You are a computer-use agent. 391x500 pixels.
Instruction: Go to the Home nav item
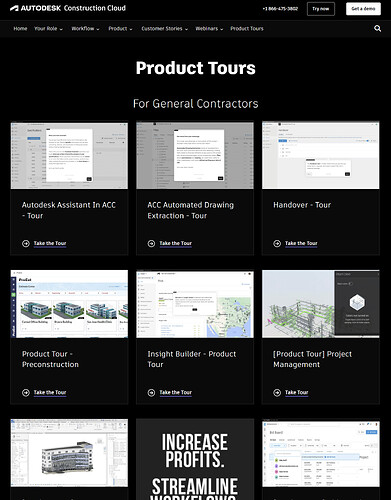tap(20, 29)
